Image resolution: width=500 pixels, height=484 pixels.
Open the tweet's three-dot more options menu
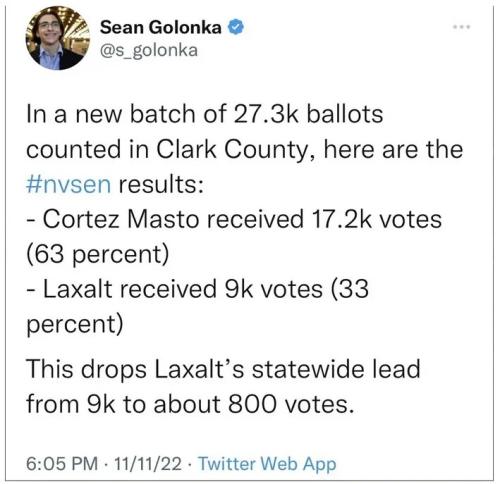[x=461, y=27]
